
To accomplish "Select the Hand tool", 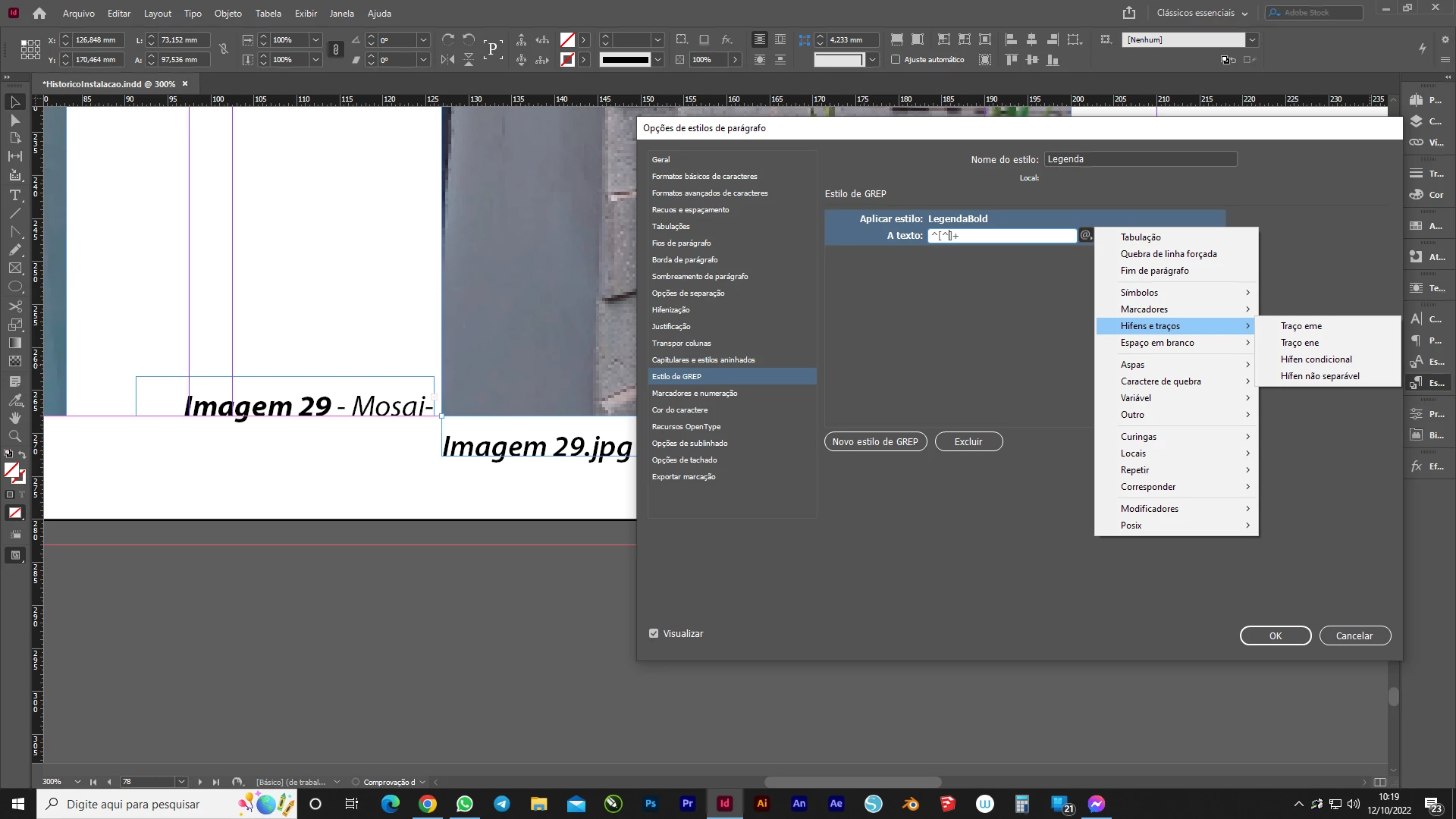I will point(15,418).
